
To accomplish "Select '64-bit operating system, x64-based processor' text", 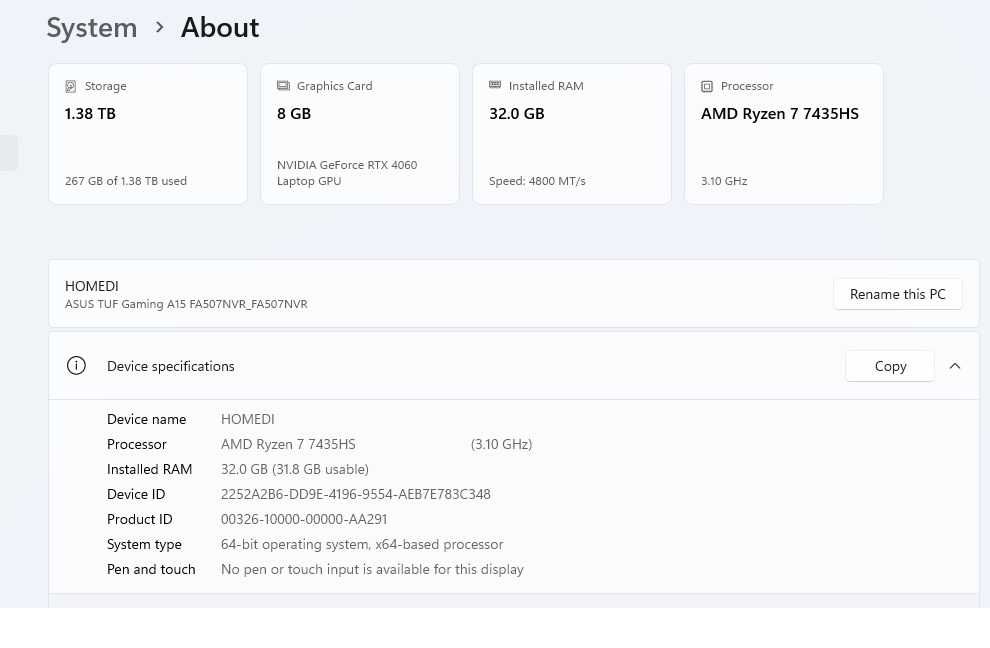I will (x=362, y=544).
